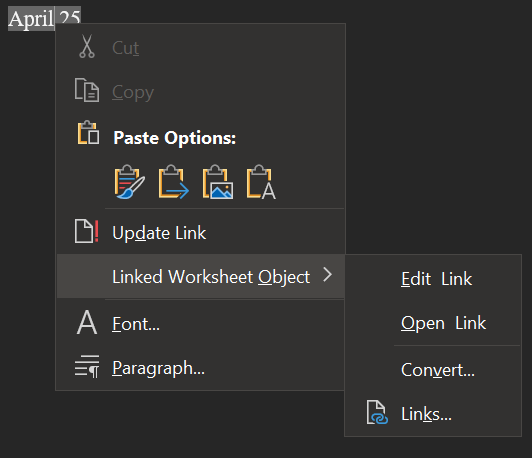Click the Paste Options clipboard icon
532x458 pixels.
88,133
